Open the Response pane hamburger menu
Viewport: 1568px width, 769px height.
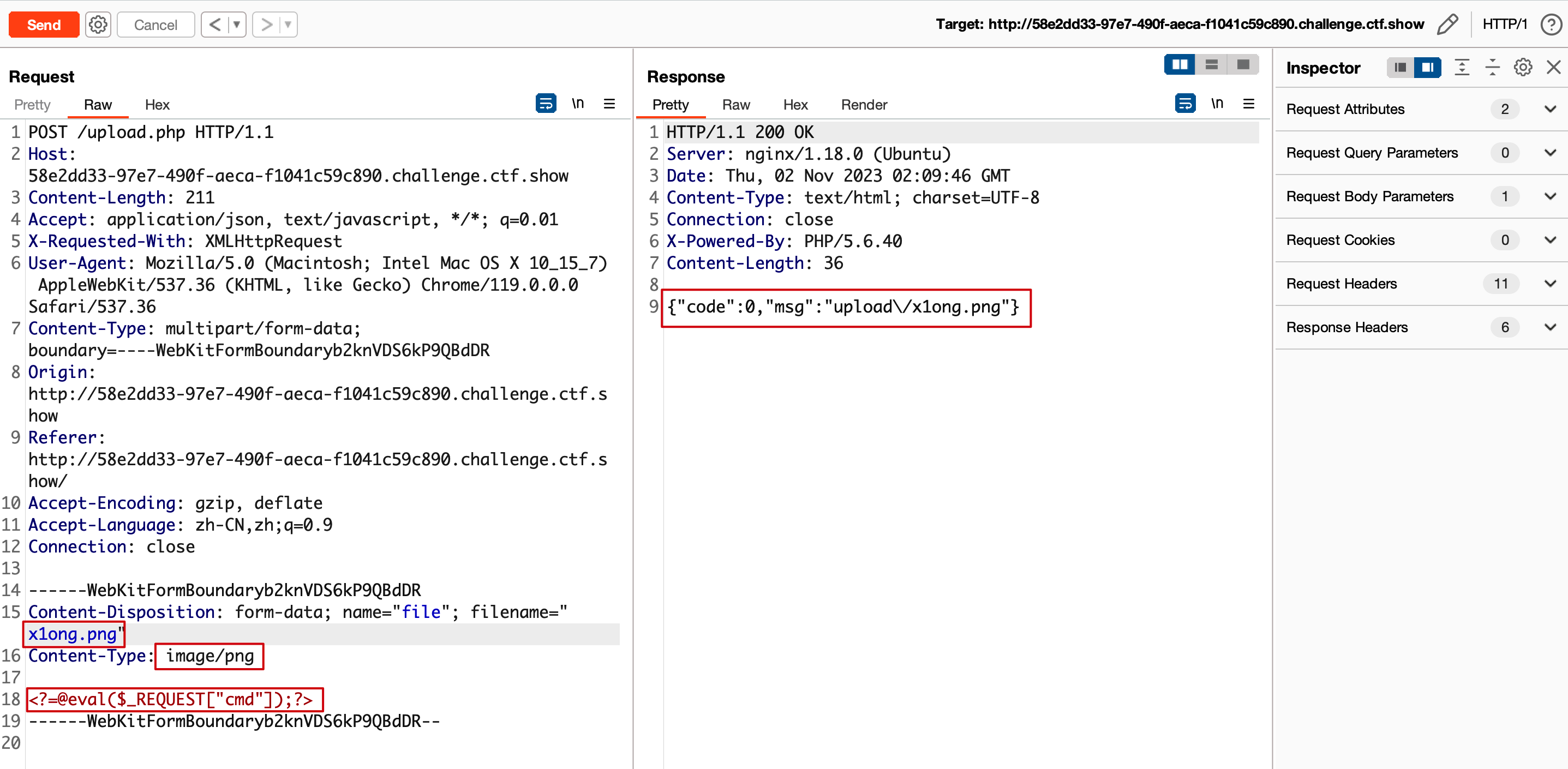pyautogui.click(x=1248, y=104)
